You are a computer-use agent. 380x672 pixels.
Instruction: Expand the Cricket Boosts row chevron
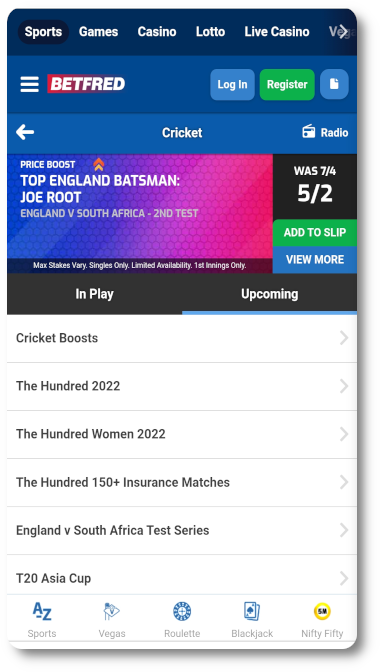pos(344,338)
